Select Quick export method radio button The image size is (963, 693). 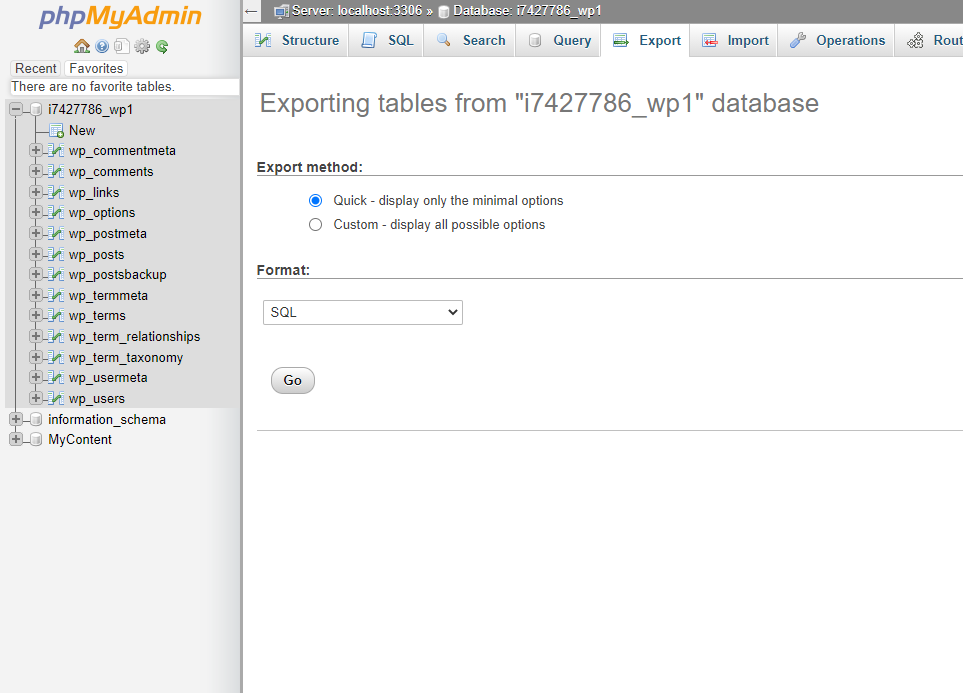[315, 201]
